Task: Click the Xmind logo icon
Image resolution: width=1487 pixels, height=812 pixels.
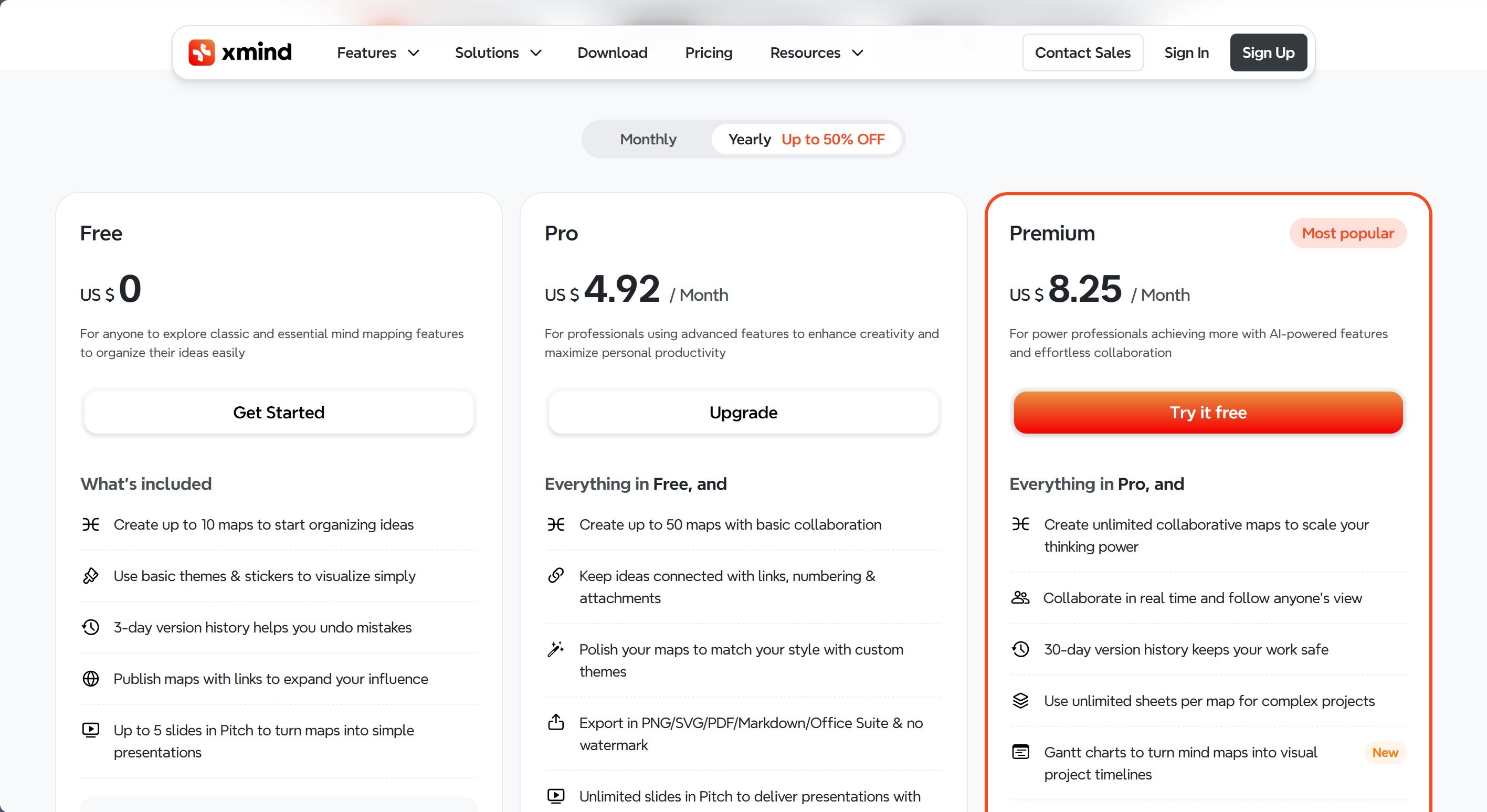Action: pyautogui.click(x=203, y=52)
